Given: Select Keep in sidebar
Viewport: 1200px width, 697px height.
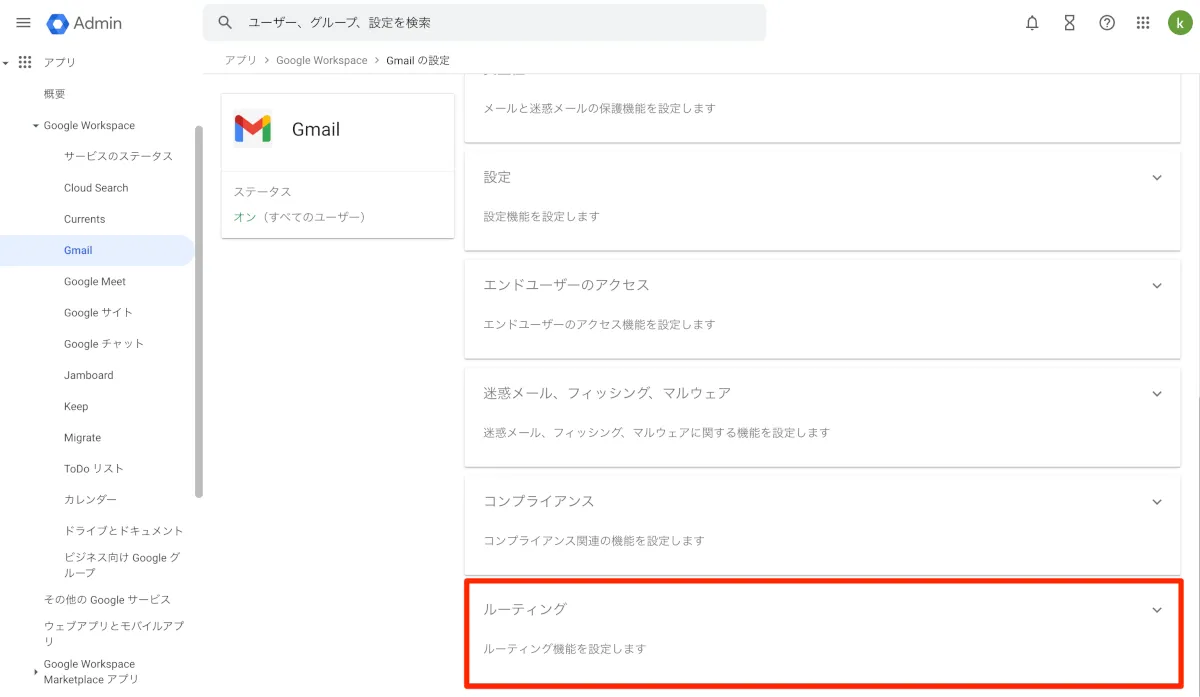Looking at the screenshot, I should [x=76, y=407].
